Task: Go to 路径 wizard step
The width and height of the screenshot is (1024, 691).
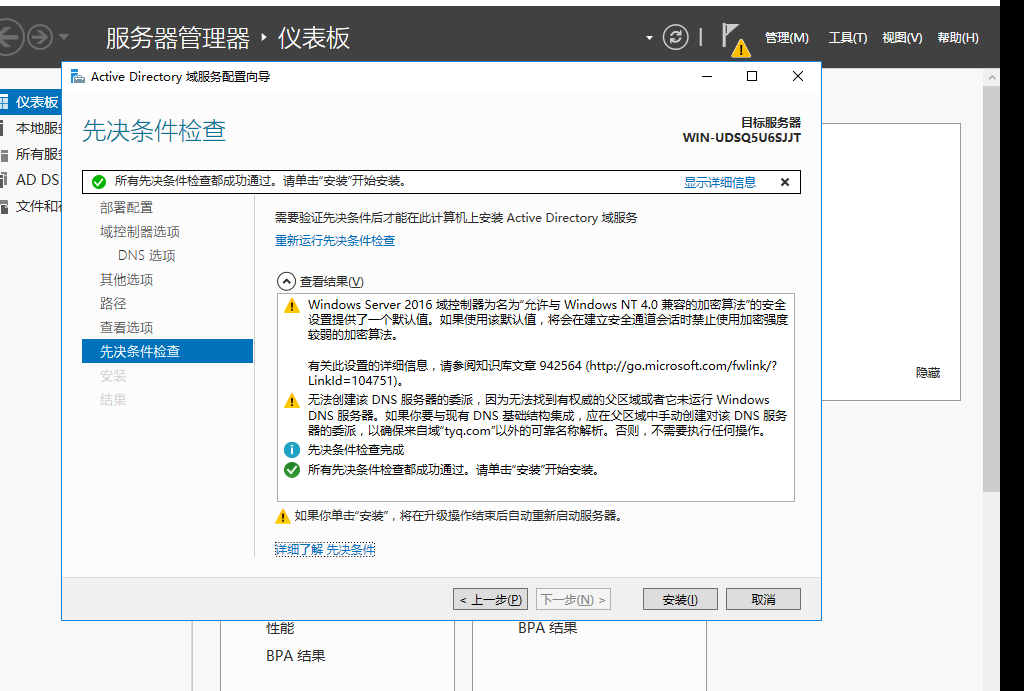Action: tap(113, 304)
